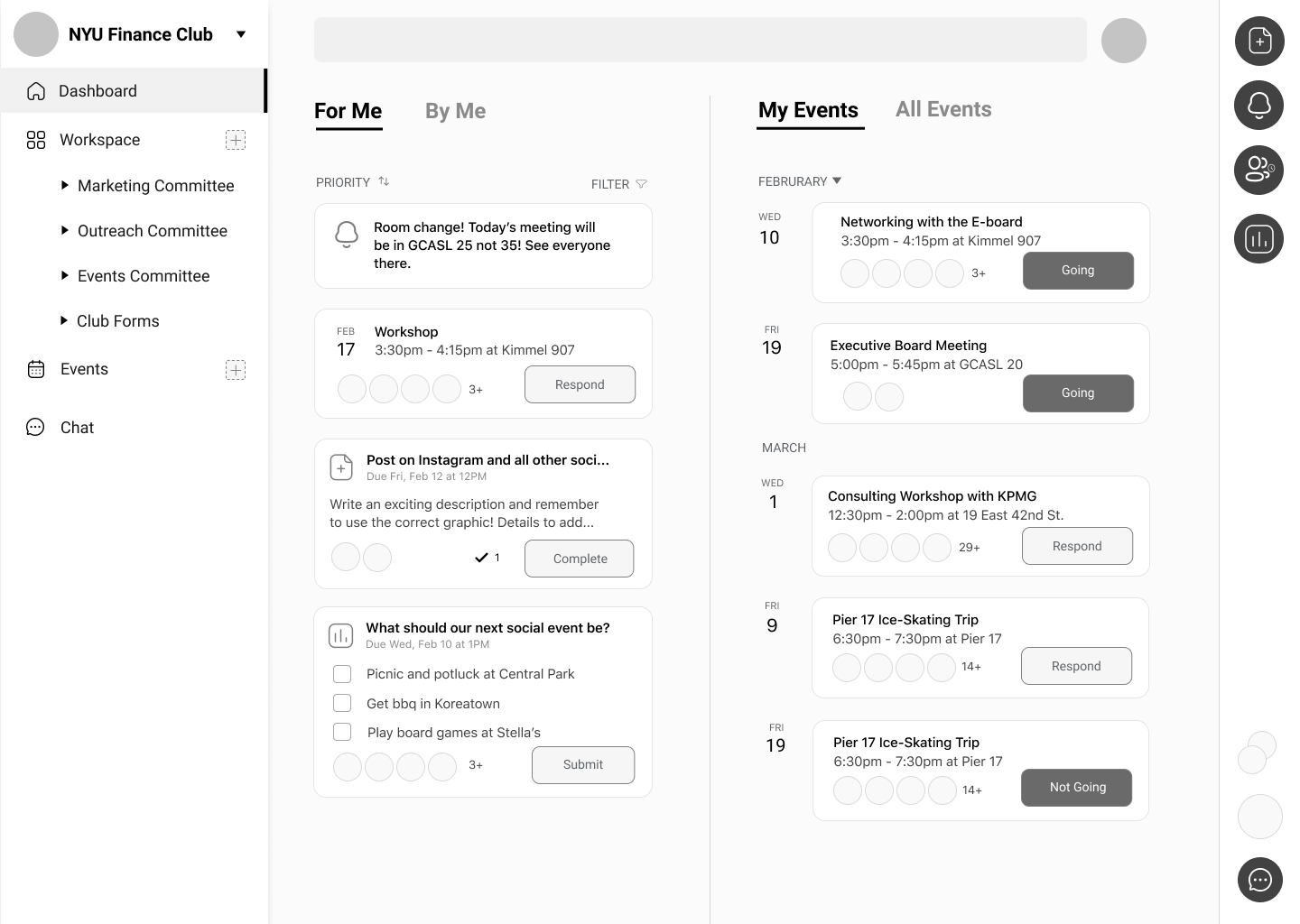Click Respond on the Workshop card
Image resolution: width=1300 pixels, height=924 pixels.
[580, 384]
